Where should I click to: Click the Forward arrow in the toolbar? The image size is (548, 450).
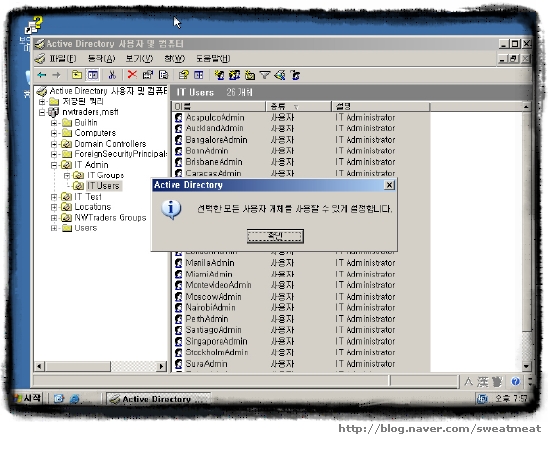(x=56, y=75)
